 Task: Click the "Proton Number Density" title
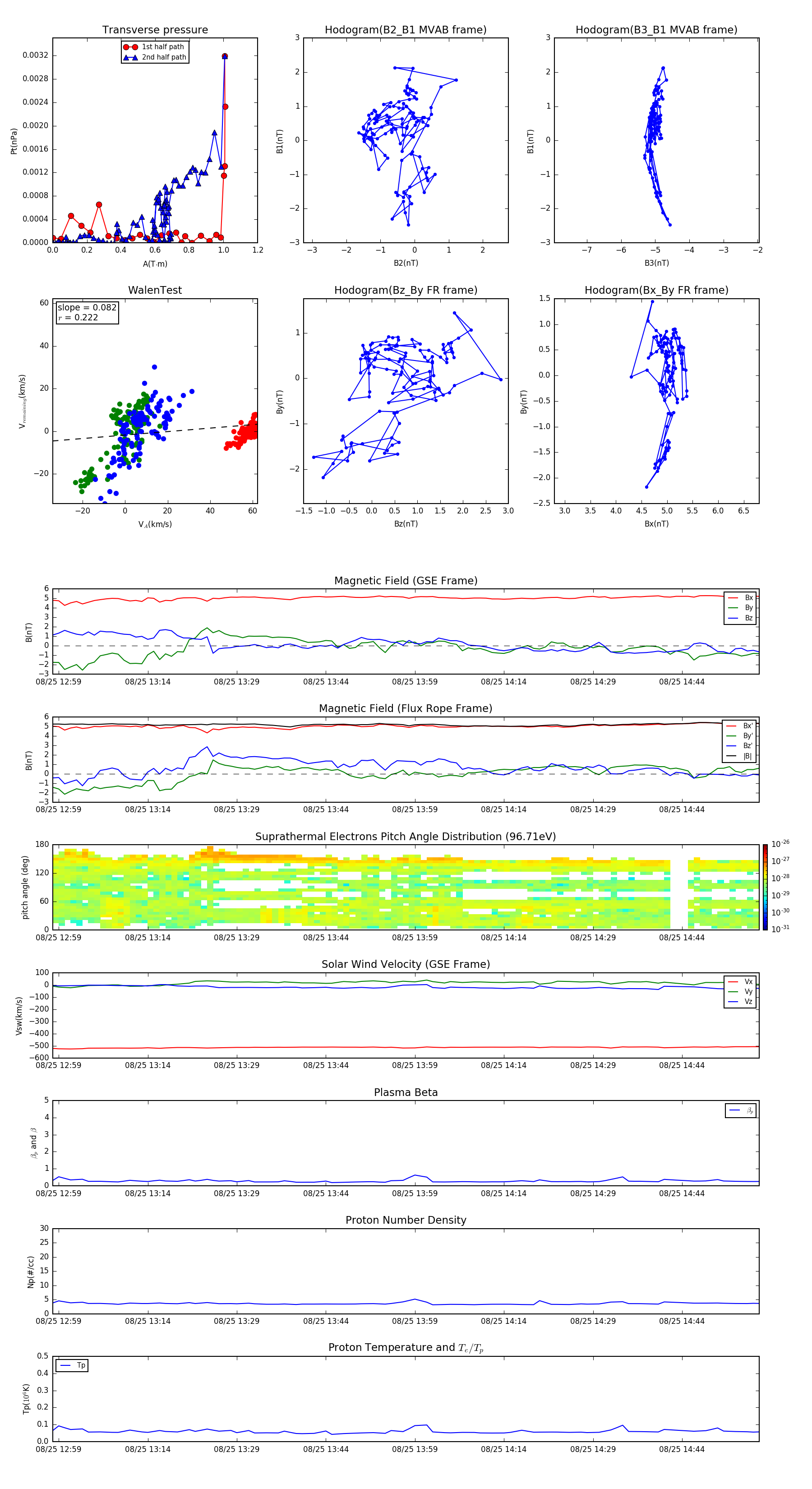[x=406, y=1220]
